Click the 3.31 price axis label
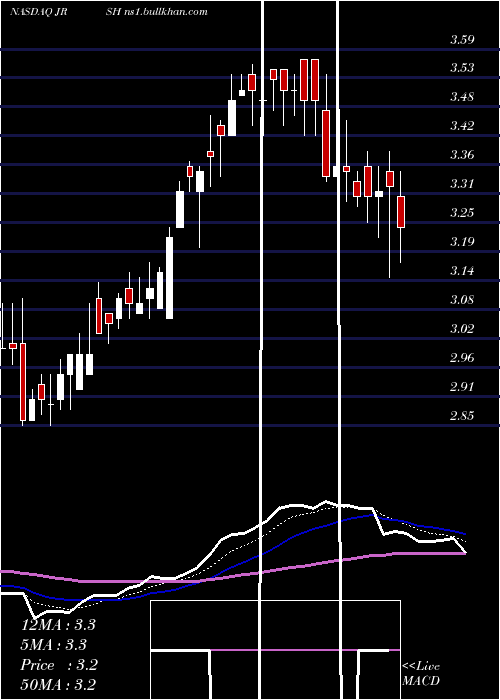Screen dimensions: 500x700 tap(462, 183)
